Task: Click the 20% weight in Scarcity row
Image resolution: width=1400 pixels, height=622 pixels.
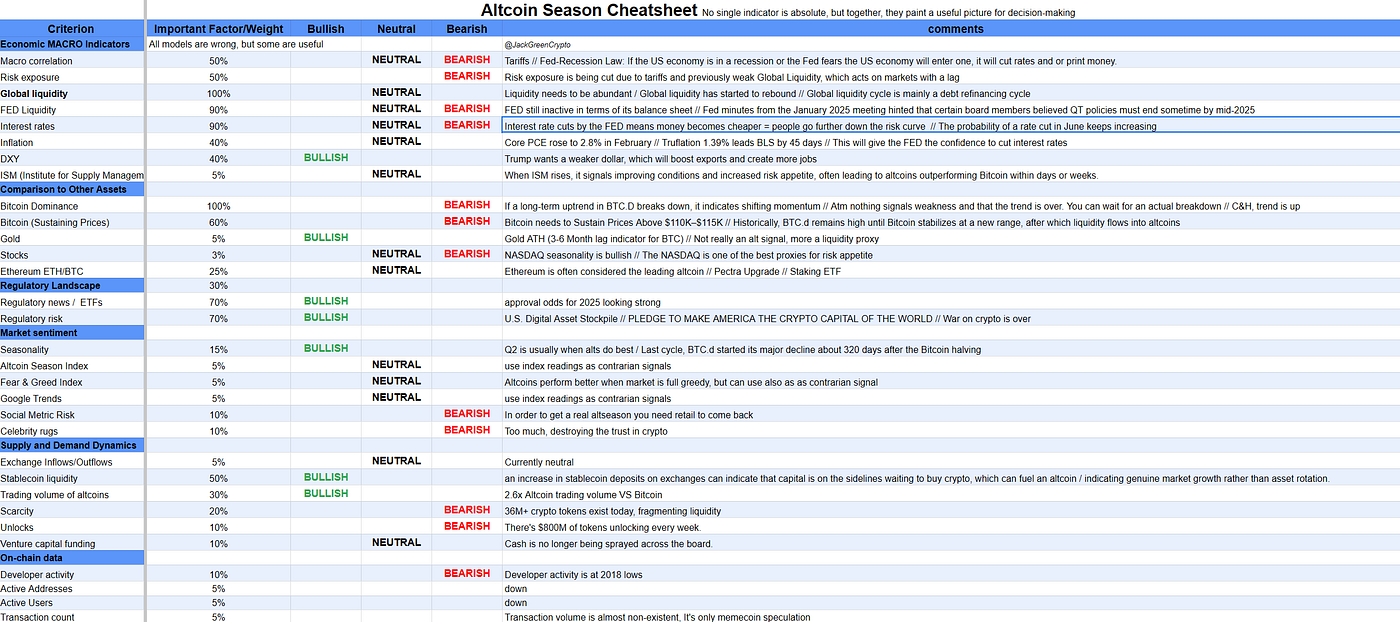Action: click(x=219, y=511)
